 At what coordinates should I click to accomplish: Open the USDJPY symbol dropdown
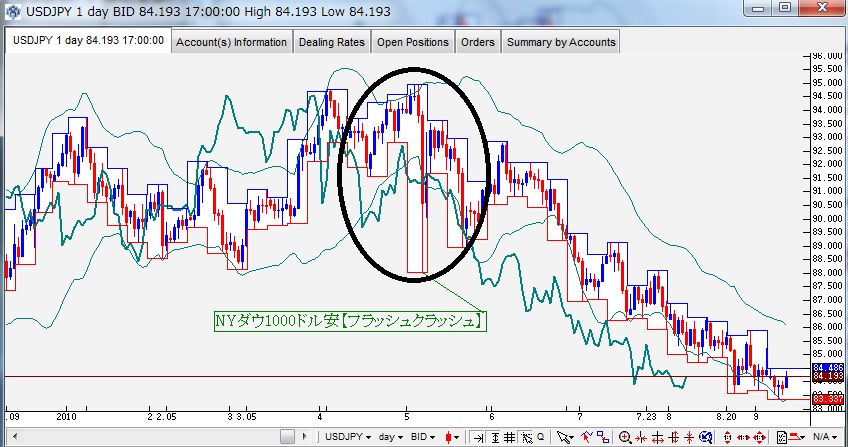pos(348,437)
